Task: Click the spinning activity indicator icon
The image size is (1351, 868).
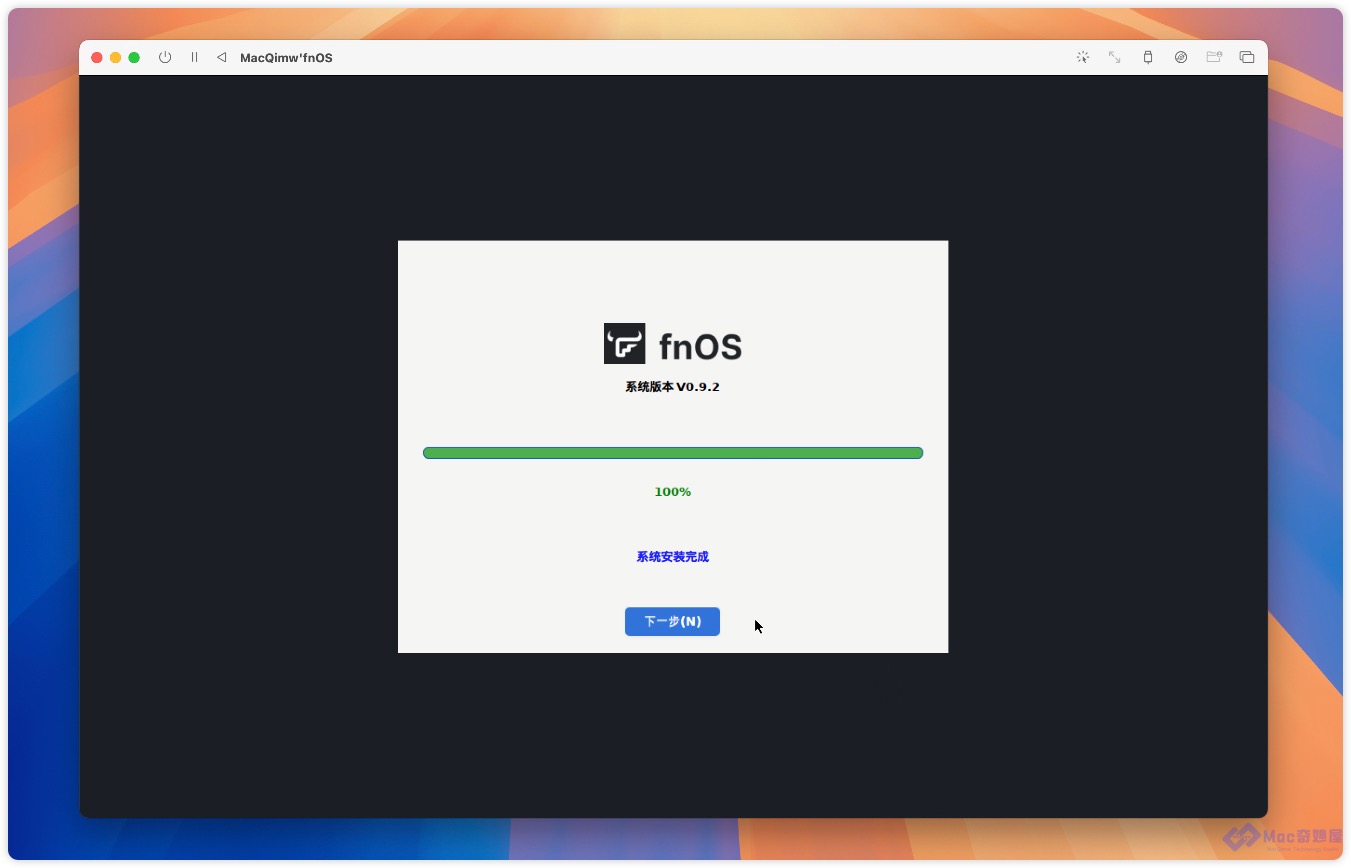Action: (1082, 57)
